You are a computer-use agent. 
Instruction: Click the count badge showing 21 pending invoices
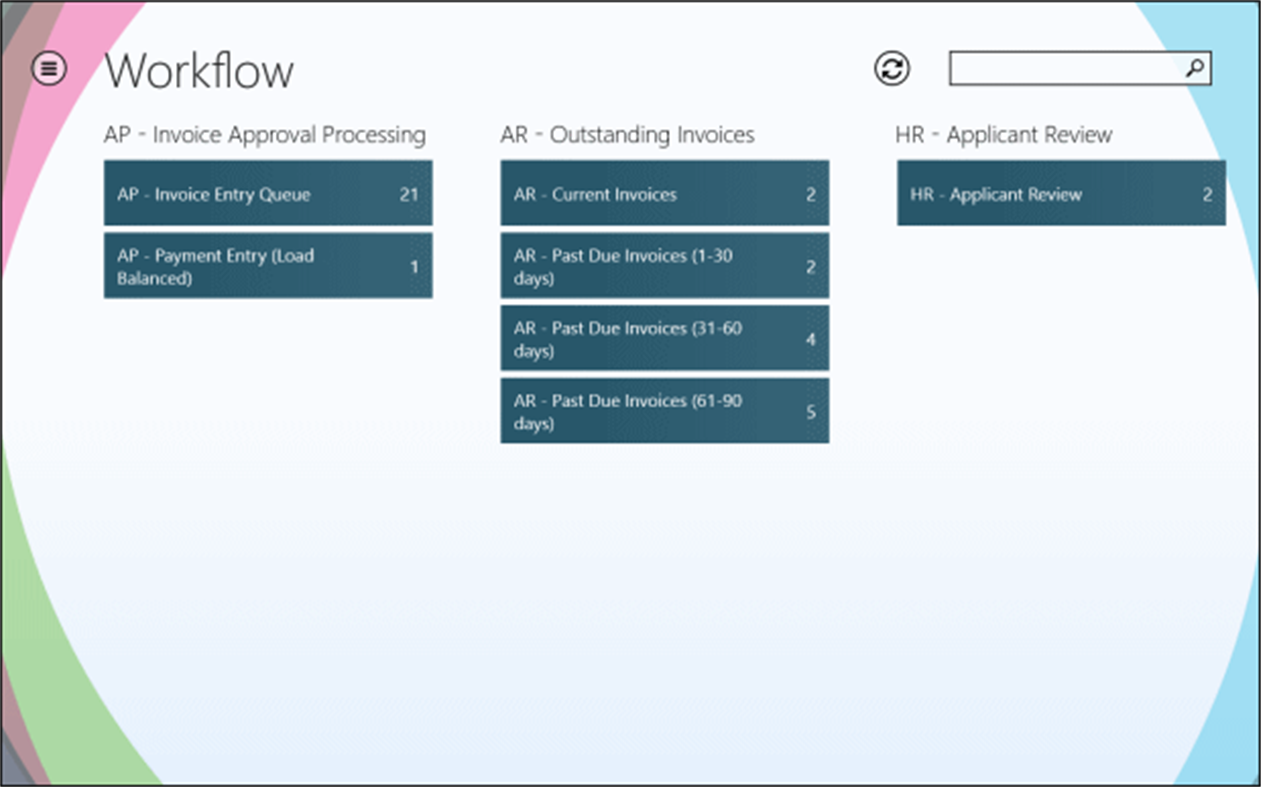[409, 195]
